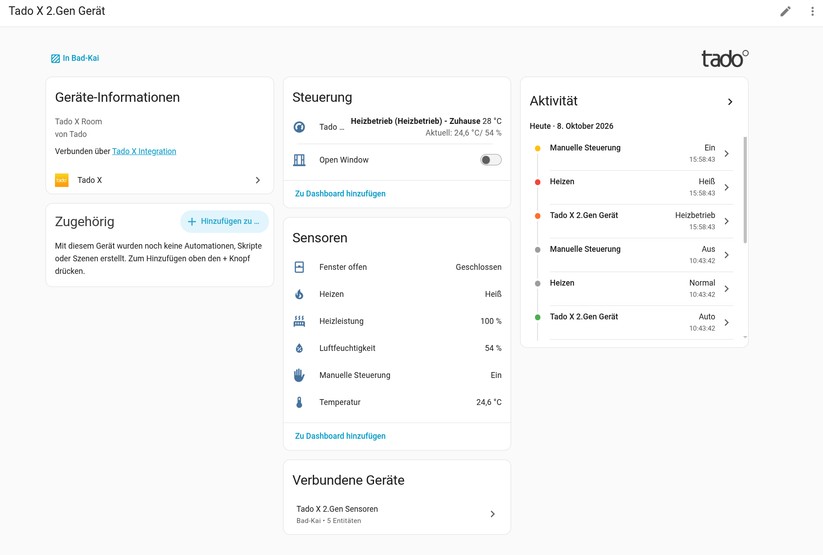
Task: Click the Bad-Kai area icon
Action: pyautogui.click(x=55, y=58)
